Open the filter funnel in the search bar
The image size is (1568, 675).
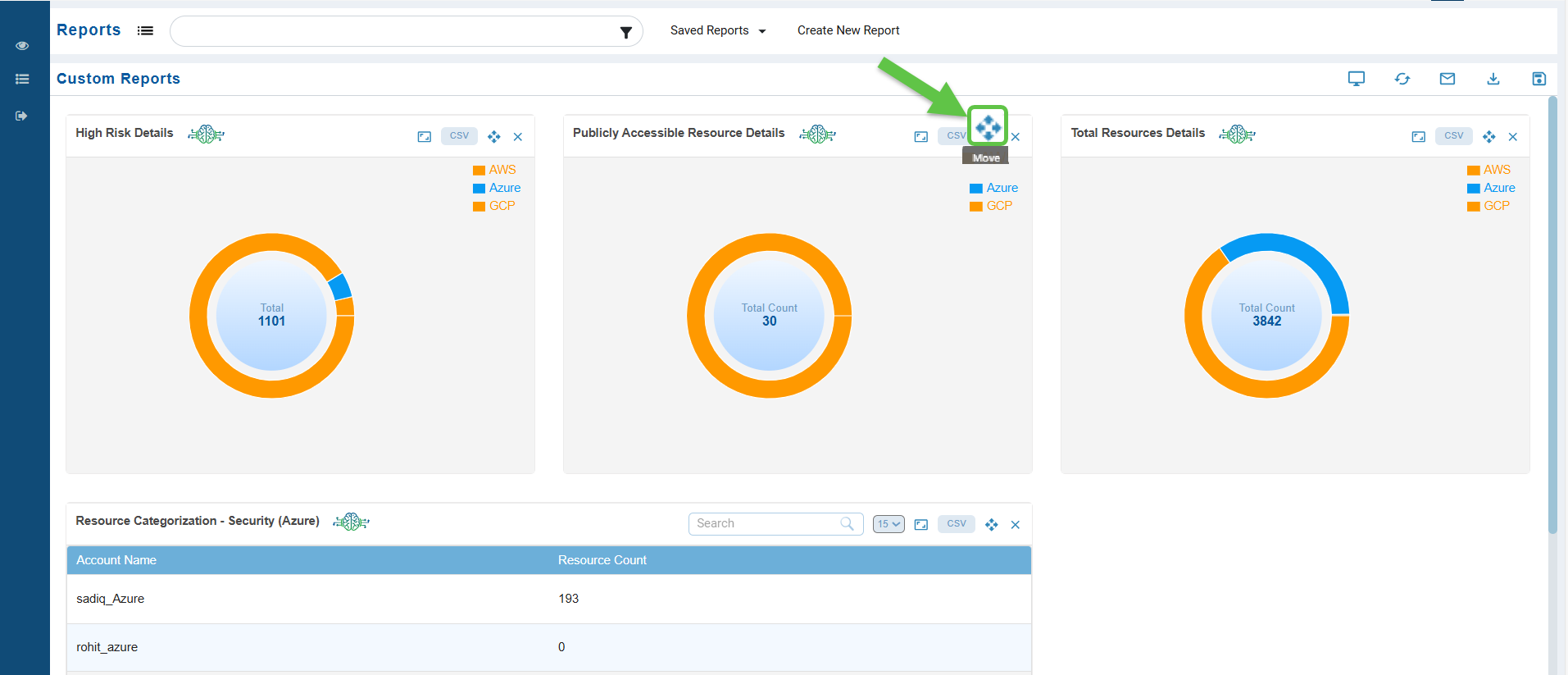pyautogui.click(x=625, y=32)
